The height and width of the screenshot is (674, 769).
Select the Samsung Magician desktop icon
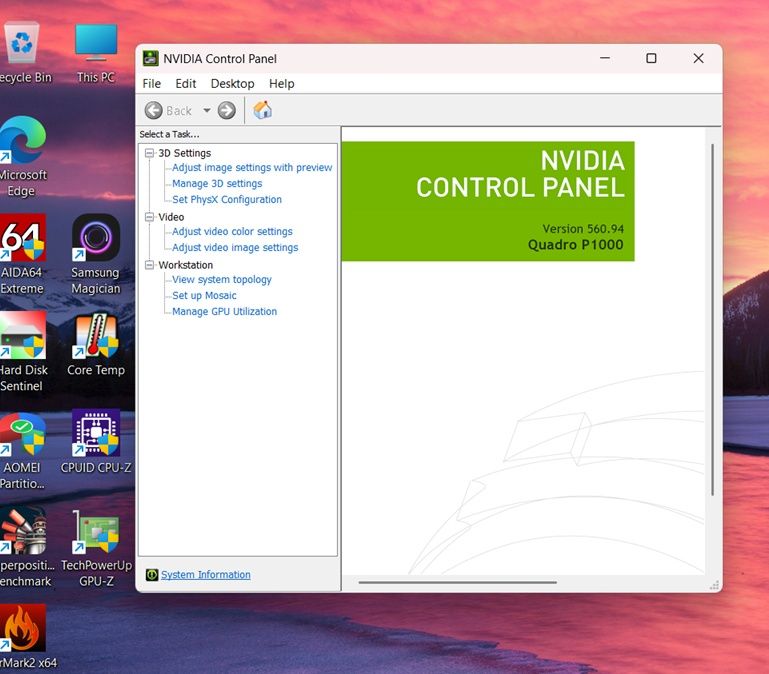point(96,254)
